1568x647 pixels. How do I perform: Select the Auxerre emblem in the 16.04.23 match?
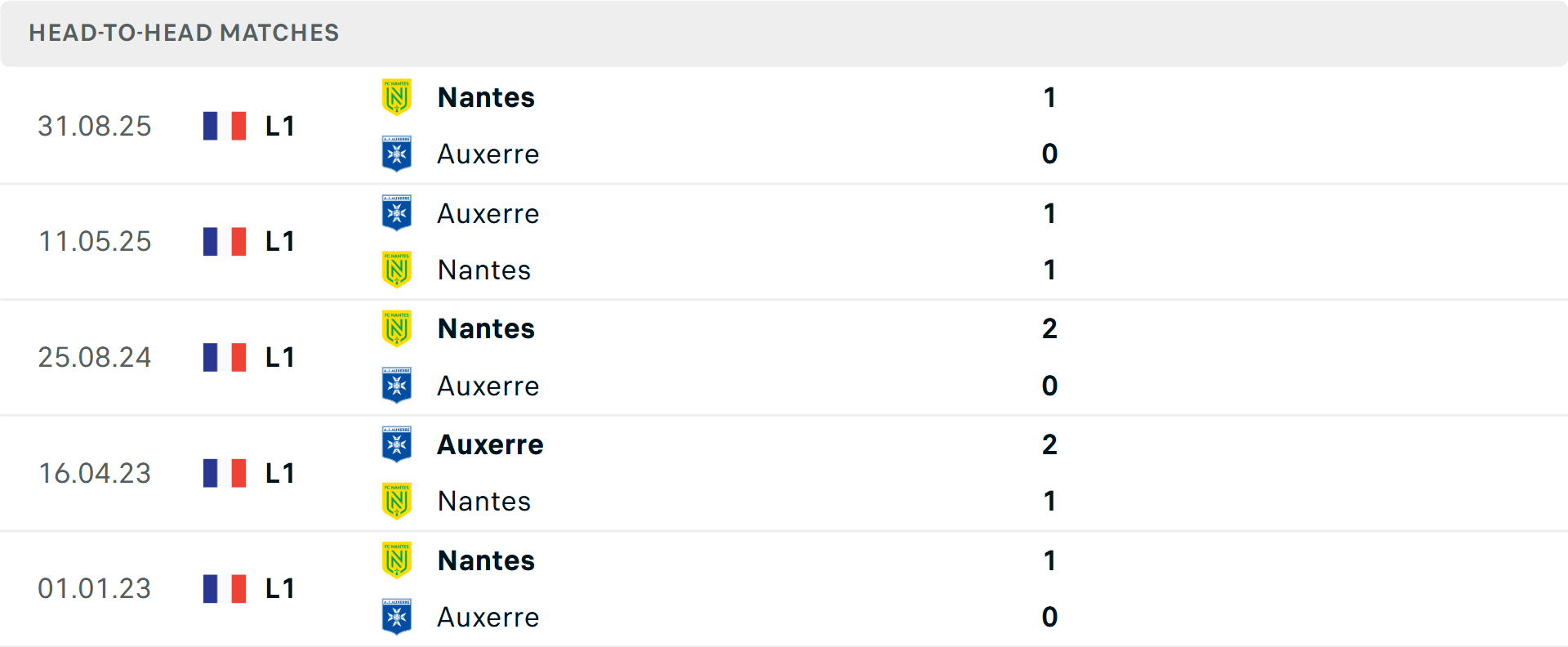[x=397, y=444]
